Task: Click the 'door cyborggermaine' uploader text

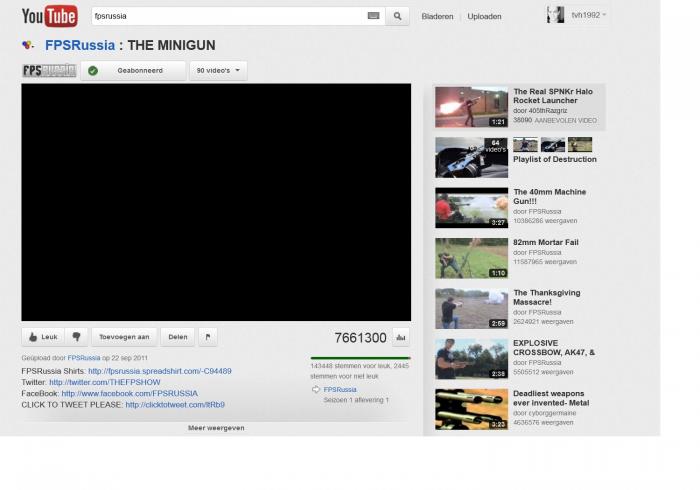Action: click(544, 413)
